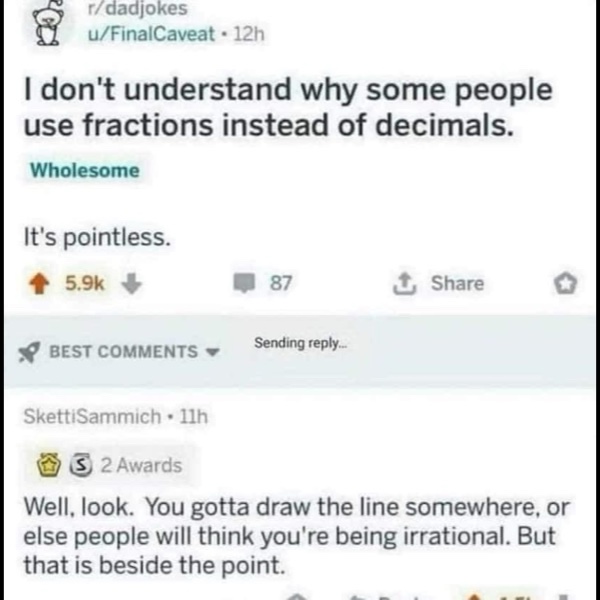Downvote the post with the down arrow
Image resolution: width=600 pixels, height=600 pixels.
click(x=129, y=283)
